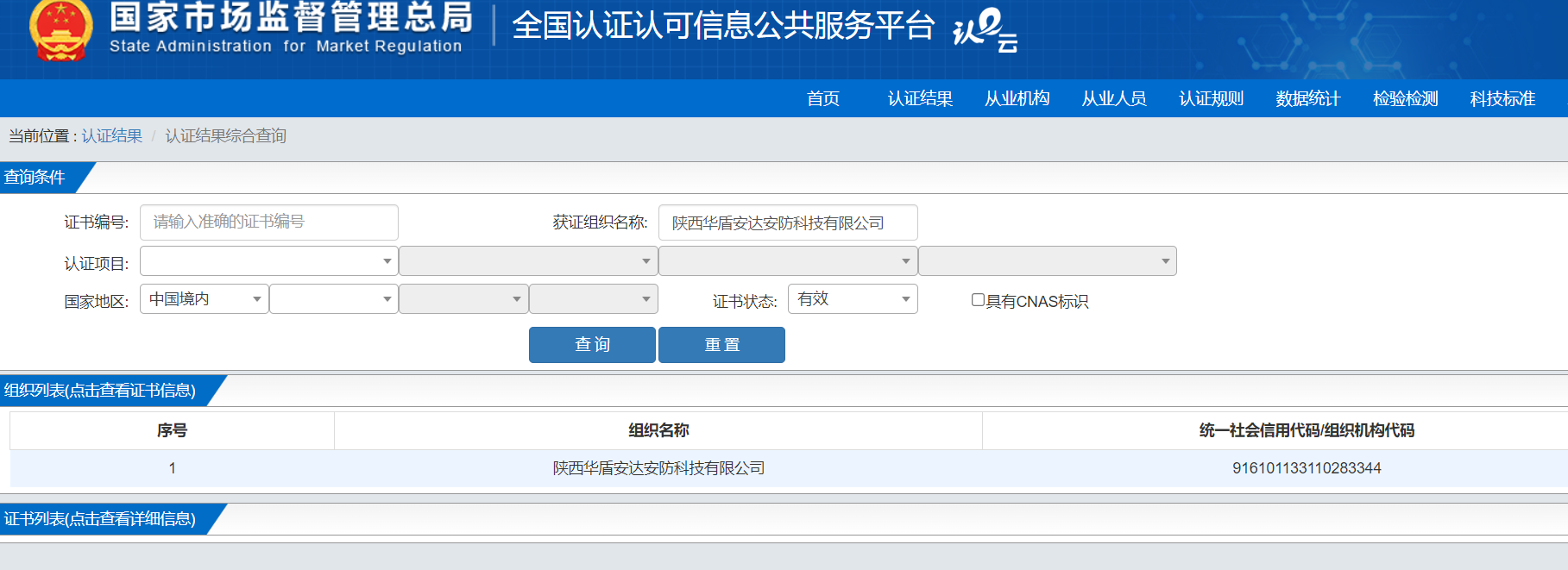
Task: Click the 查询 search button
Action: pyautogui.click(x=592, y=345)
